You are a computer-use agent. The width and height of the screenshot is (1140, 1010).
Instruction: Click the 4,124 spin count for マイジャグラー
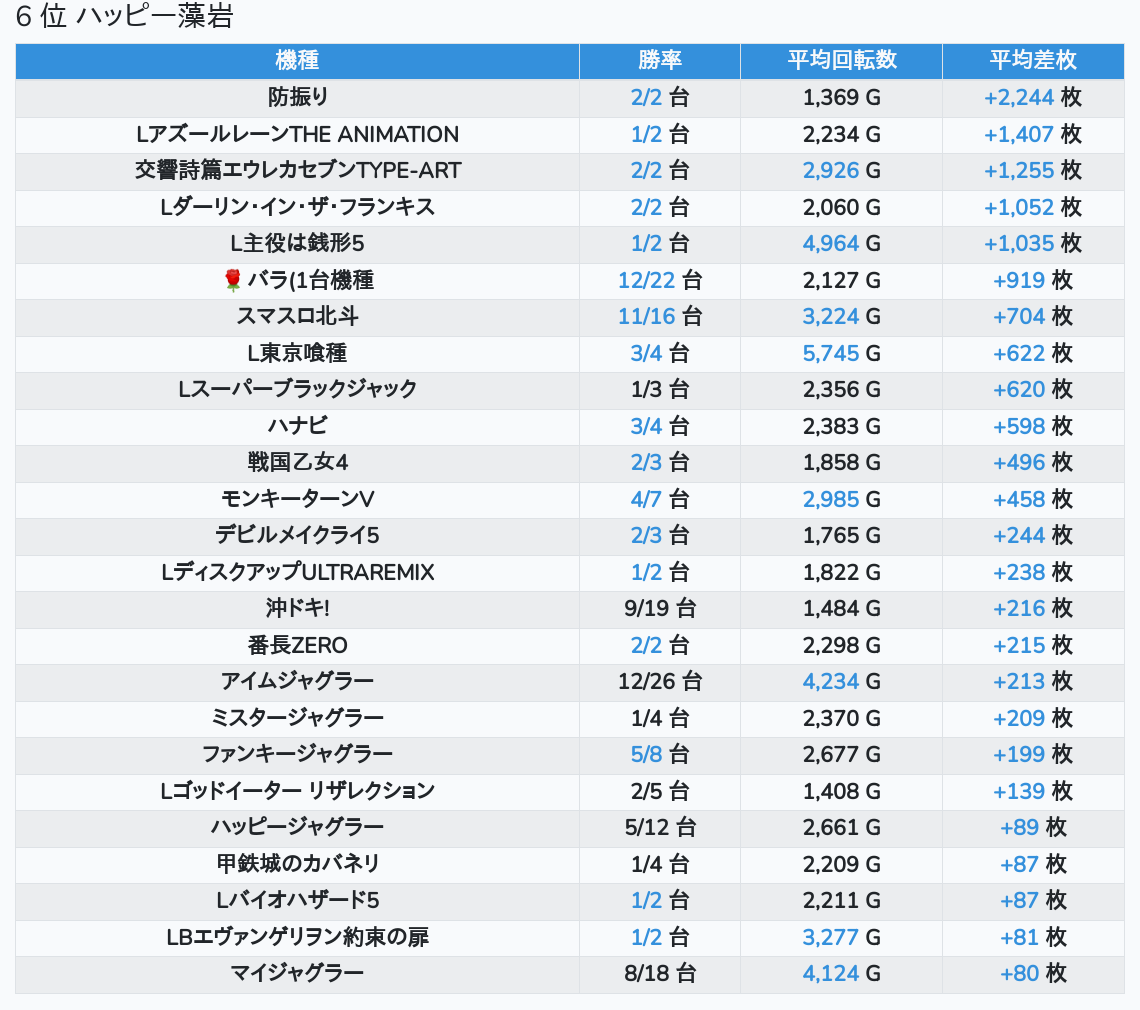tap(830, 973)
